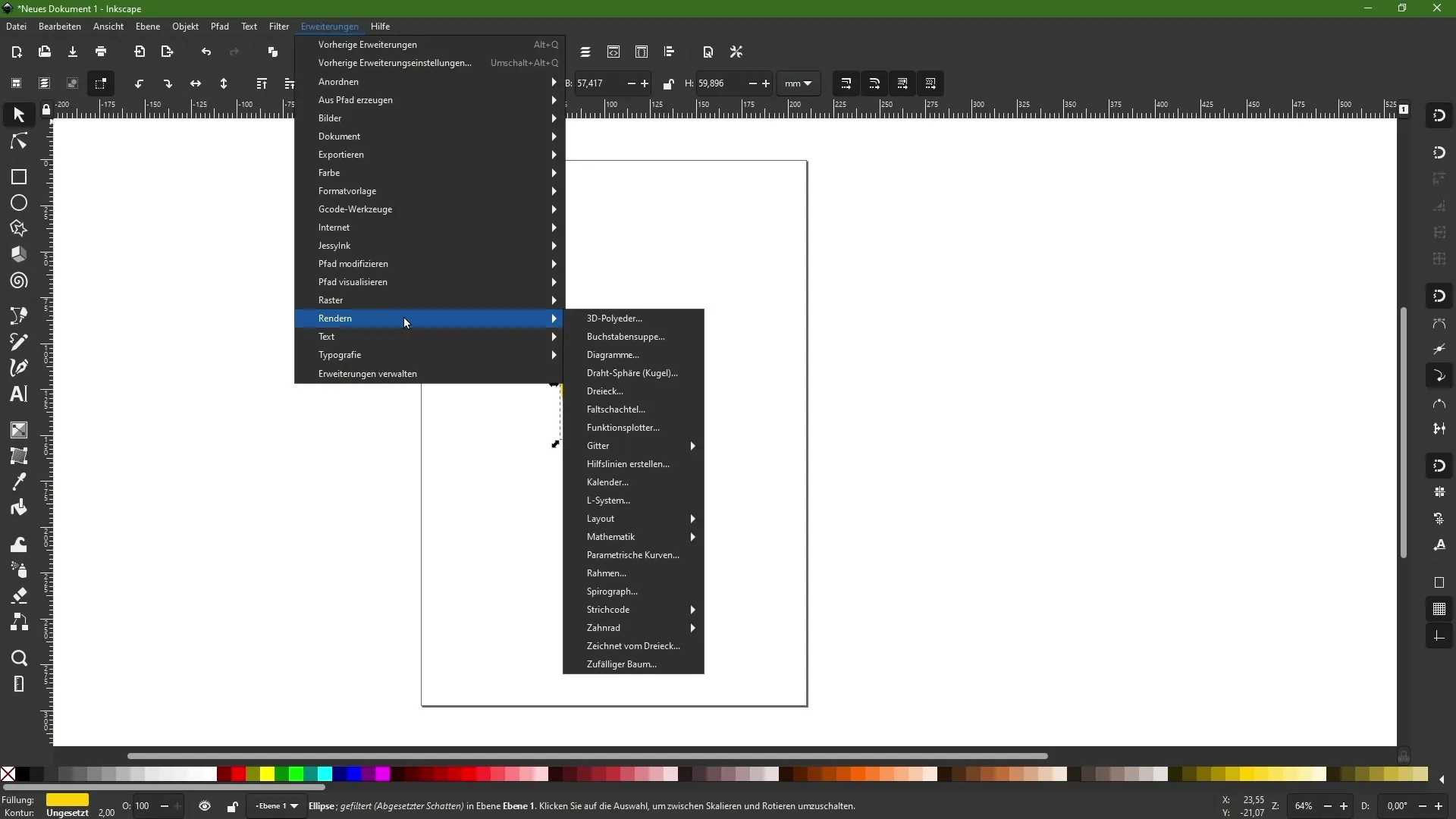The image size is (1456, 819).
Task: Select the Color picker dropper tool
Action: (x=19, y=482)
